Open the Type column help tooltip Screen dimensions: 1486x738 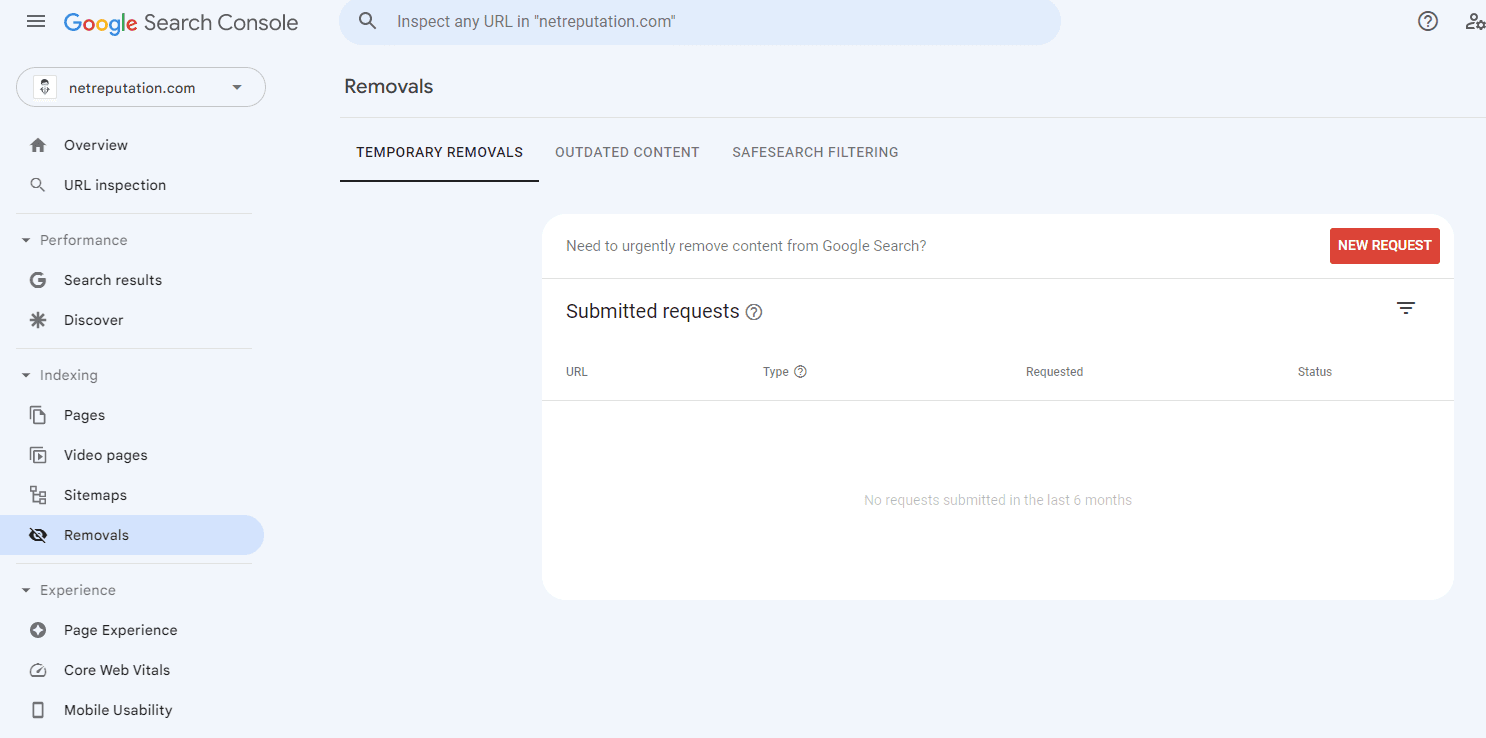tap(798, 371)
